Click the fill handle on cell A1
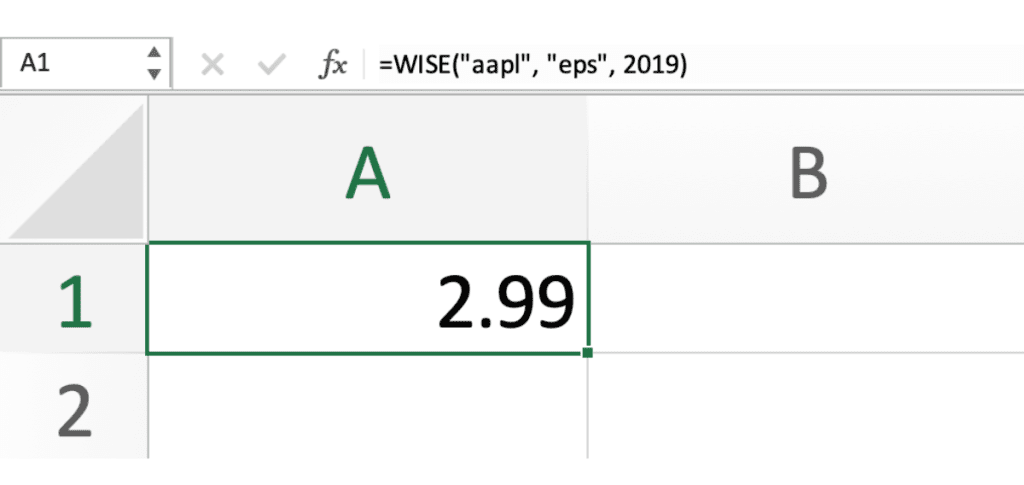 pos(587,352)
